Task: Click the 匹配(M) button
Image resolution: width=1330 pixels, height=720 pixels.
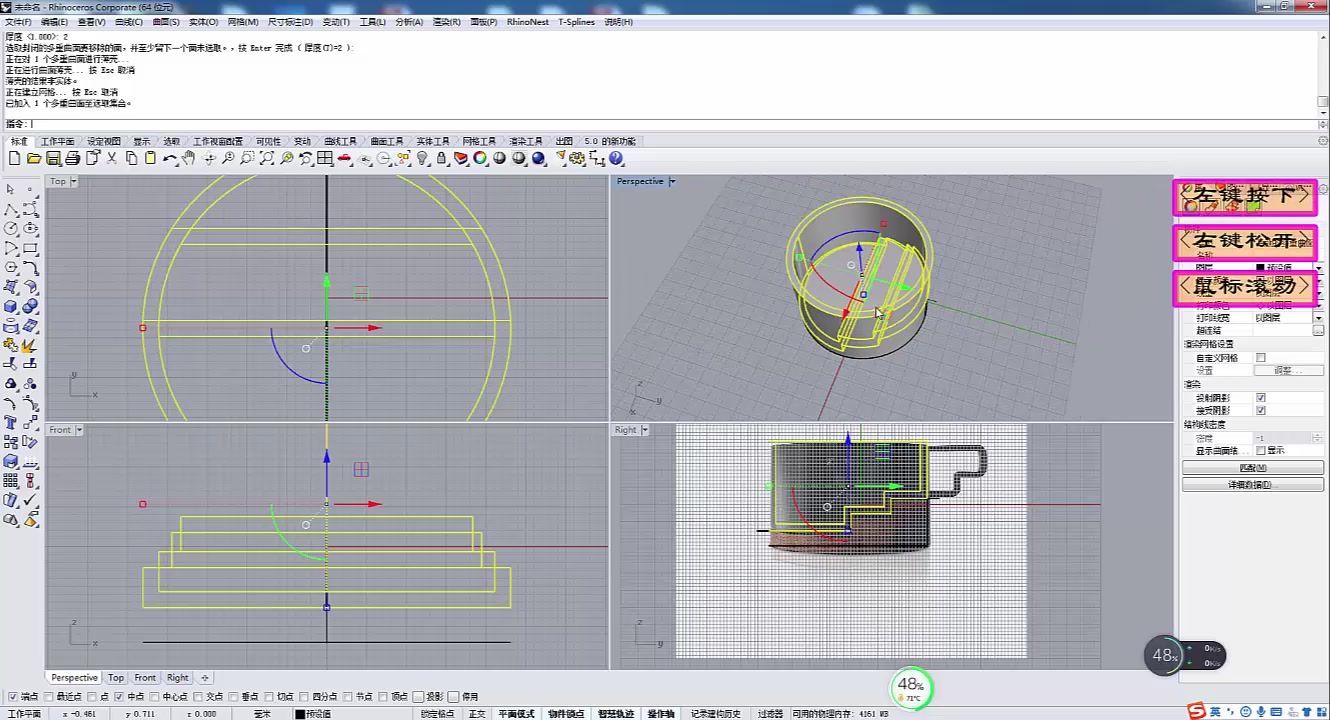Action: (1252, 467)
